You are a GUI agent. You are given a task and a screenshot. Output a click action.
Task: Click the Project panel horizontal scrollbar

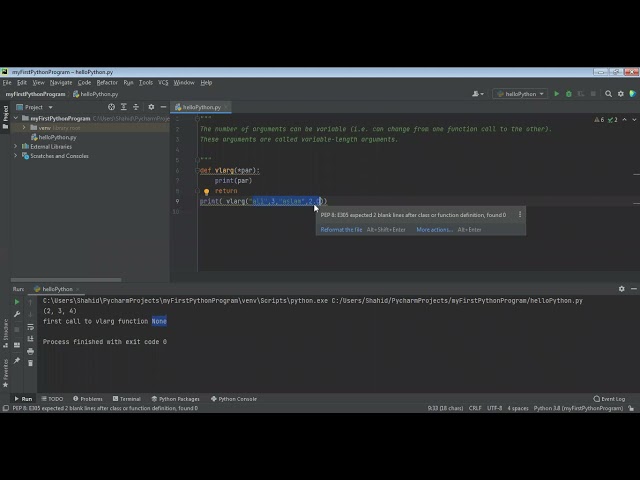pos(66,280)
